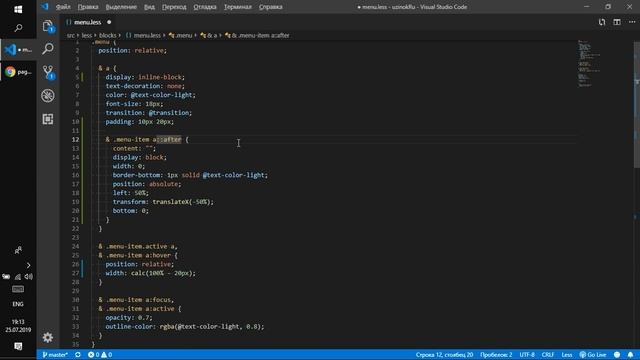
Task: Click the menu.less breadcrumb segment
Action: click(143, 36)
